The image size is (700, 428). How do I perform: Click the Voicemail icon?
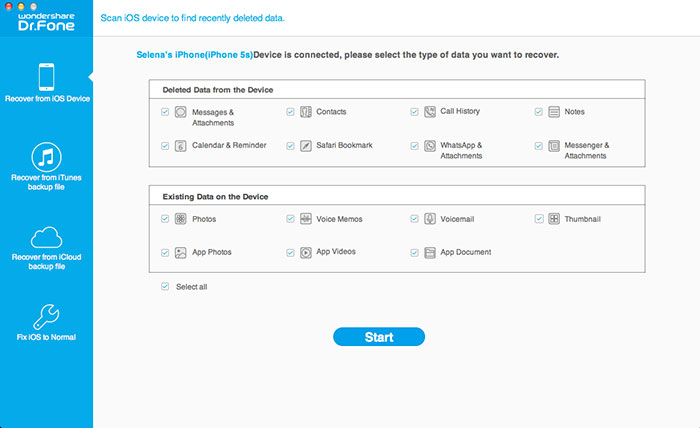[430, 219]
